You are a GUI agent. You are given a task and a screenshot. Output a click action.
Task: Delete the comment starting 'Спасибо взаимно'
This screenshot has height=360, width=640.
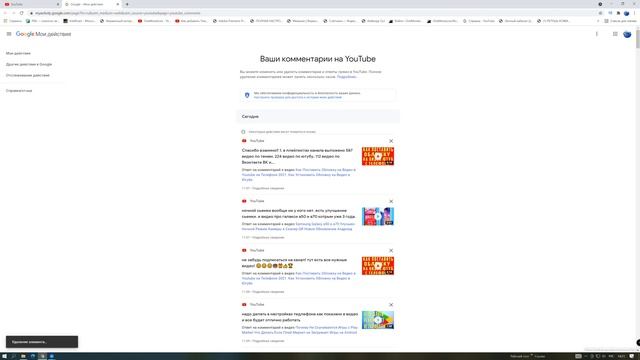tap(391, 141)
